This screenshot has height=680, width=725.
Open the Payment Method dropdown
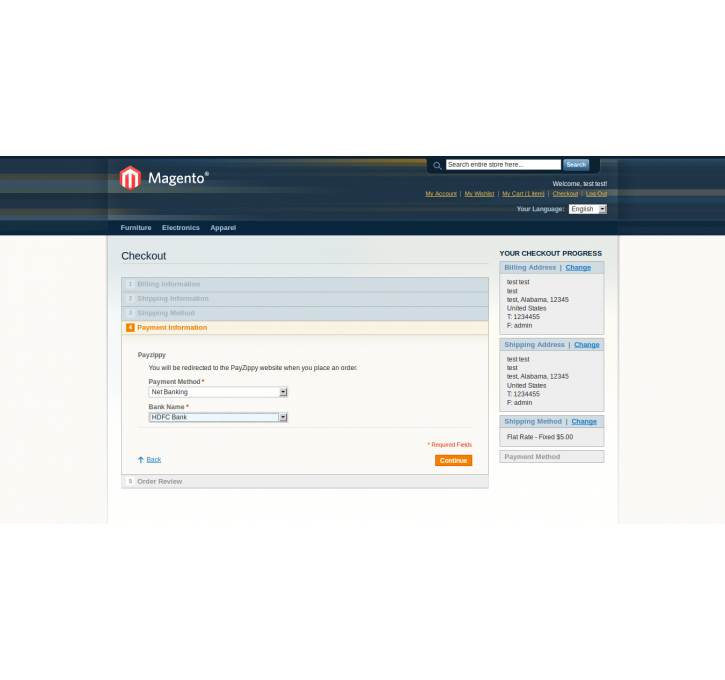coord(218,392)
